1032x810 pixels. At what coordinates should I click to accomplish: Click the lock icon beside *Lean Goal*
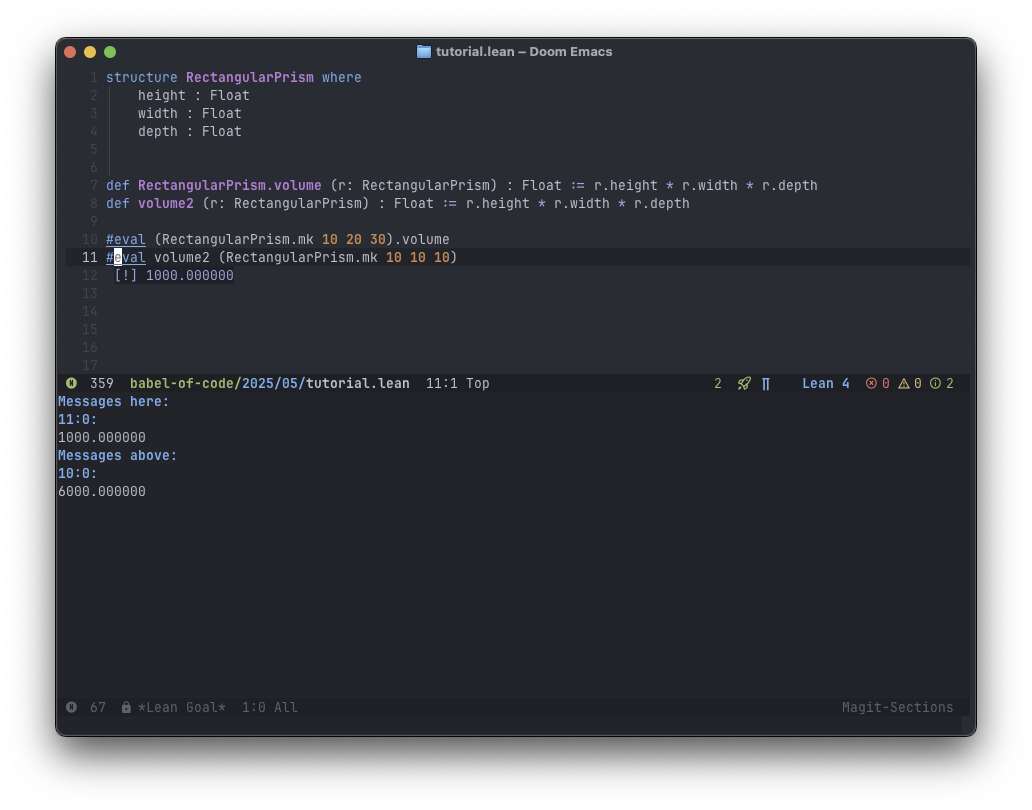pos(126,707)
